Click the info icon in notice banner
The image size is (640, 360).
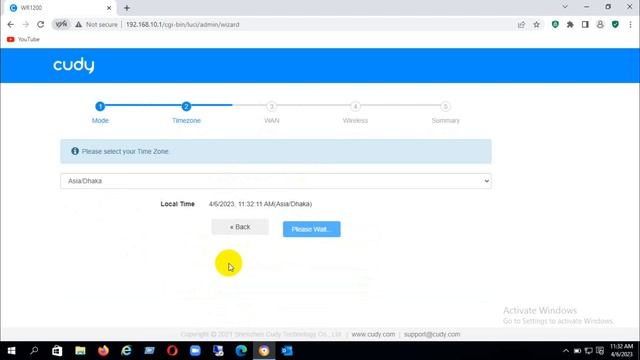tap(75, 151)
